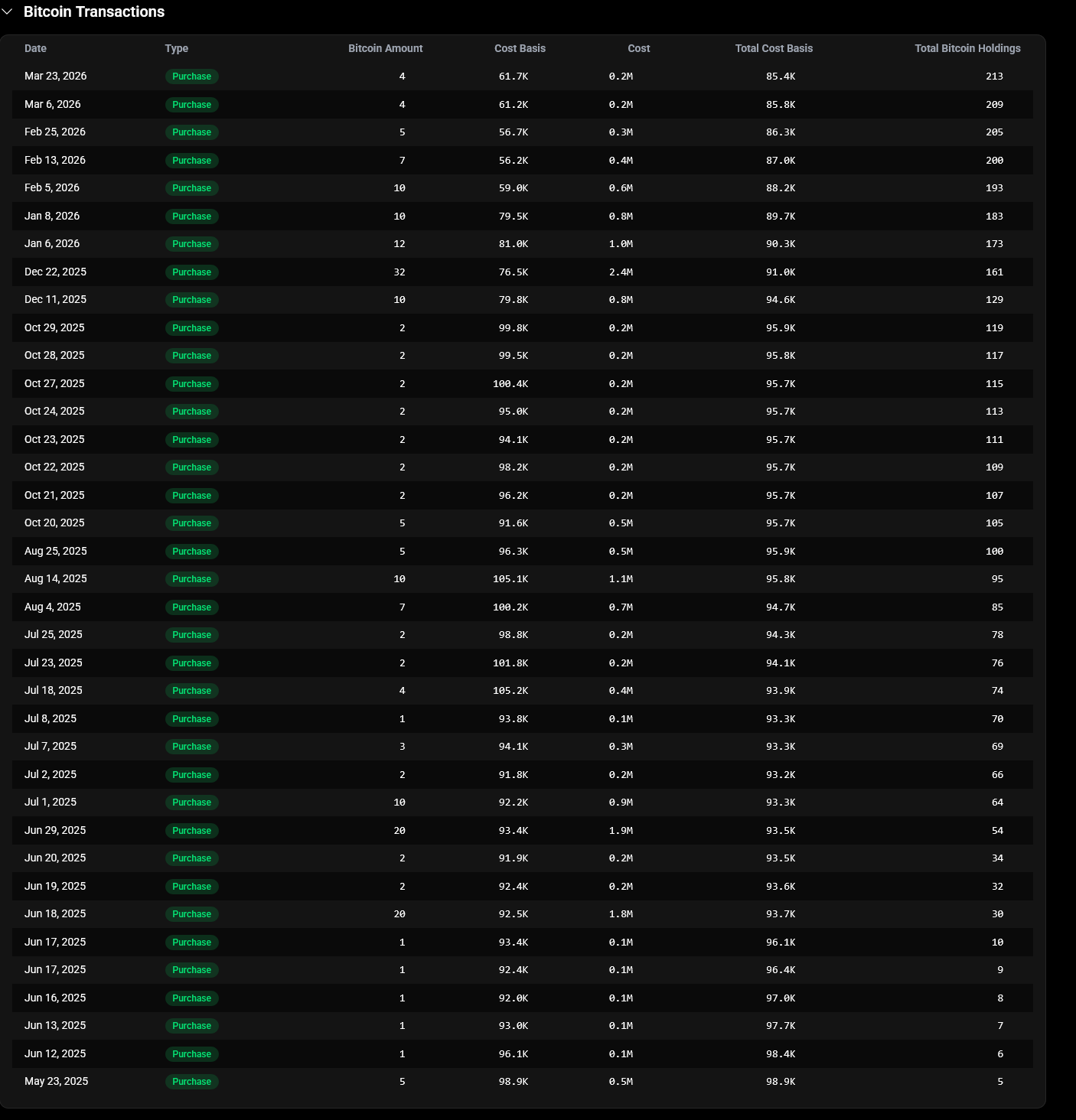Select the Type column header
Viewport: 1076px width, 1120px height.
coord(177,48)
